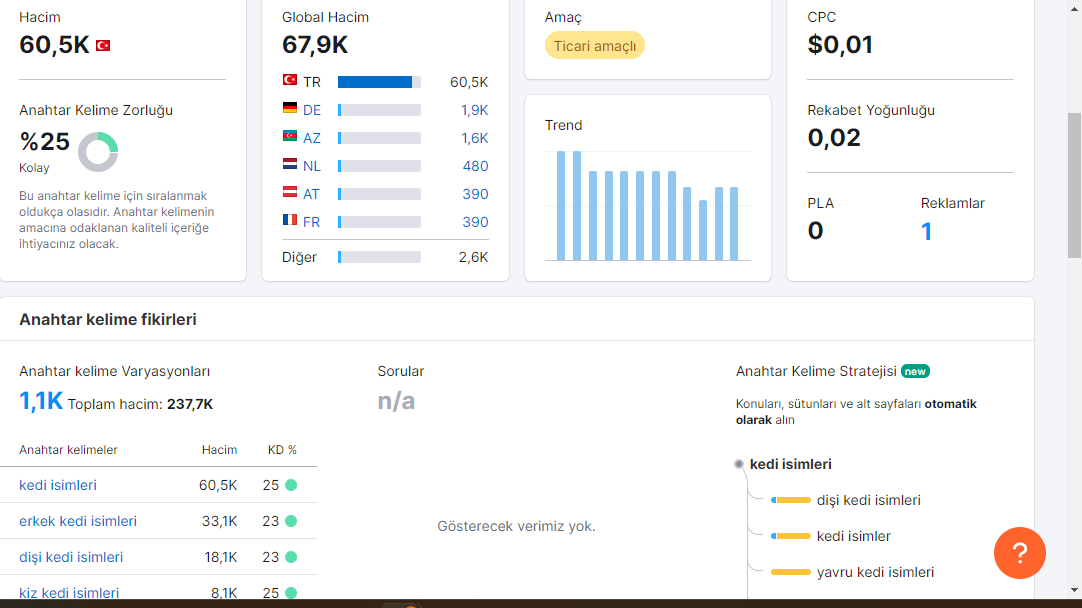Click the page vertical scrollbar thumb
The width and height of the screenshot is (1082, 608).
[x=1074, y=185]
